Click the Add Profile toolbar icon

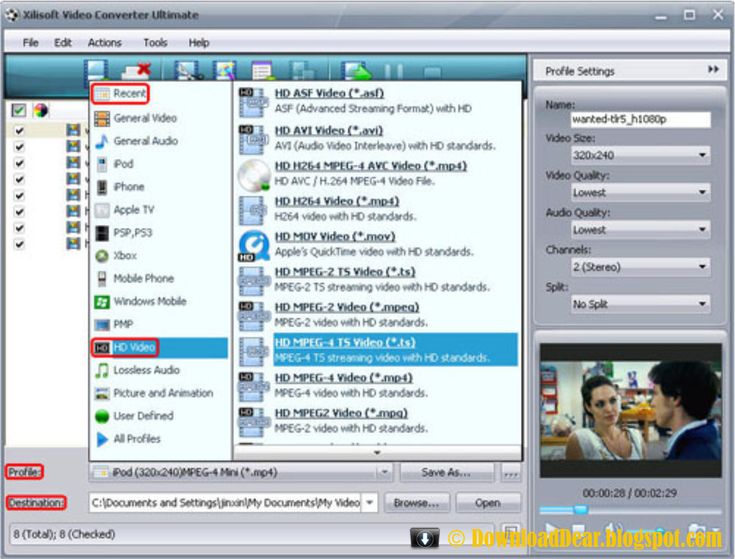[262, 70]
